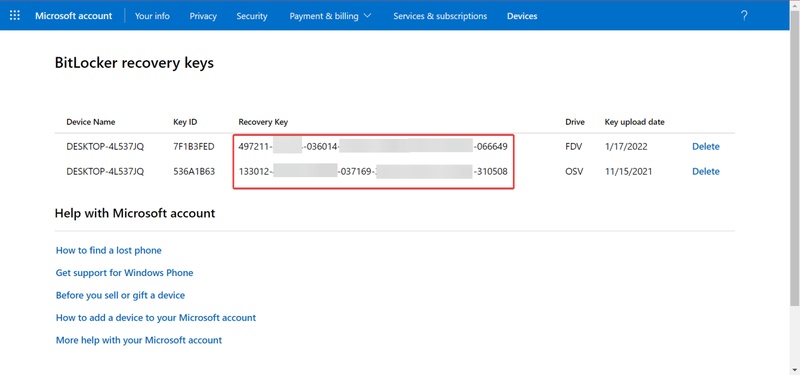Open Services & subscriptions tab

coord(440,16)
